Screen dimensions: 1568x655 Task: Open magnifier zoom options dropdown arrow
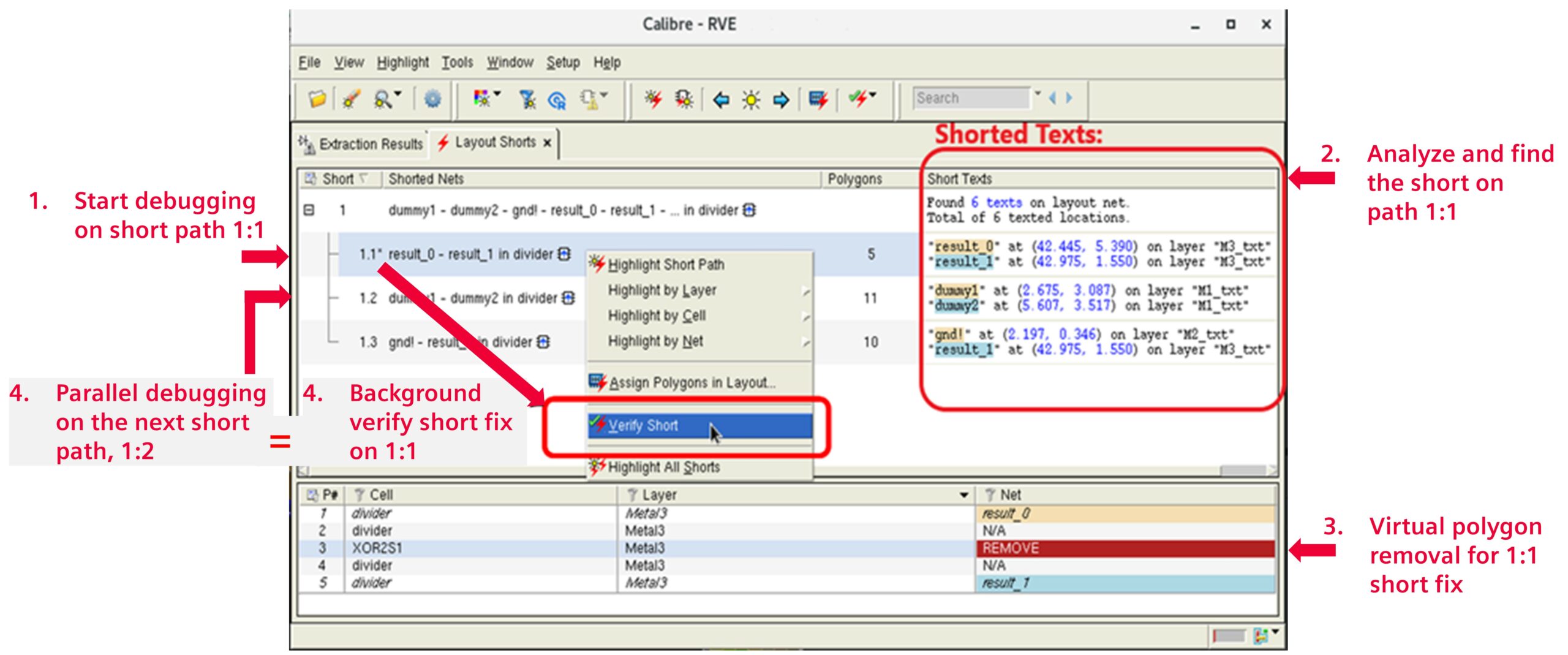(398, 94)
